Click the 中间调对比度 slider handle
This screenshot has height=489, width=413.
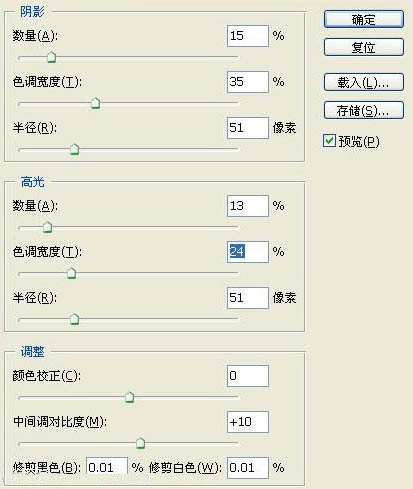[x=141, y=443]
